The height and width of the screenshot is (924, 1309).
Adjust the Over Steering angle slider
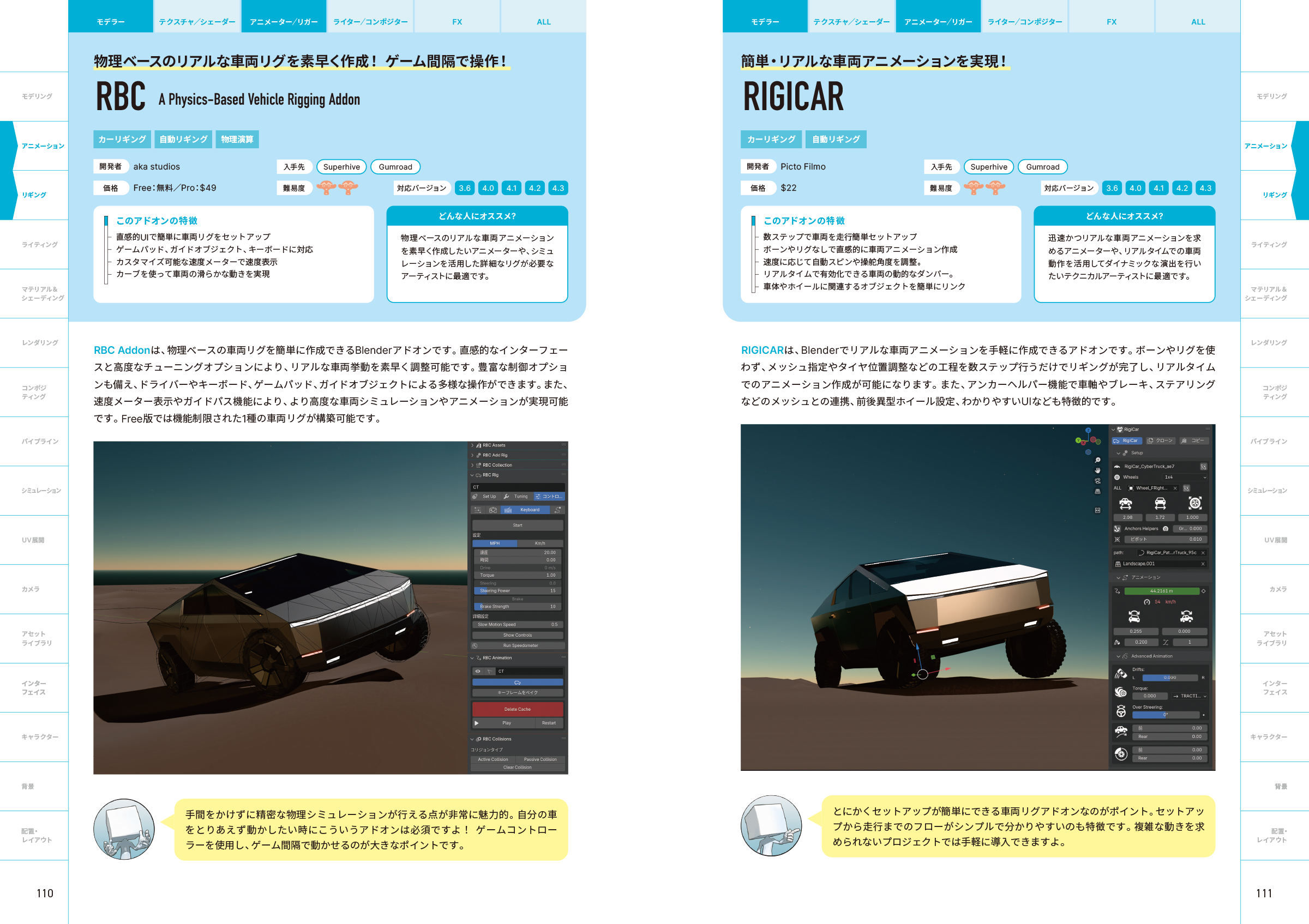point(1166,715)
